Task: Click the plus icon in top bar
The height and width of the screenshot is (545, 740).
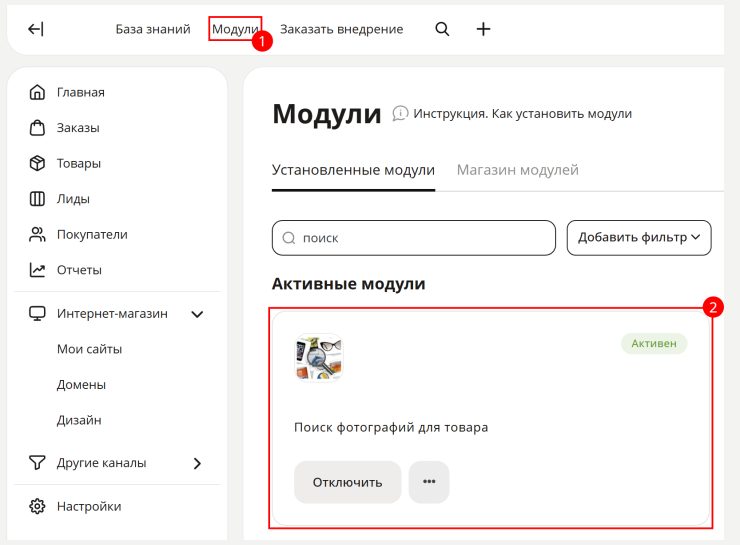Action: [x=483, y=29]
